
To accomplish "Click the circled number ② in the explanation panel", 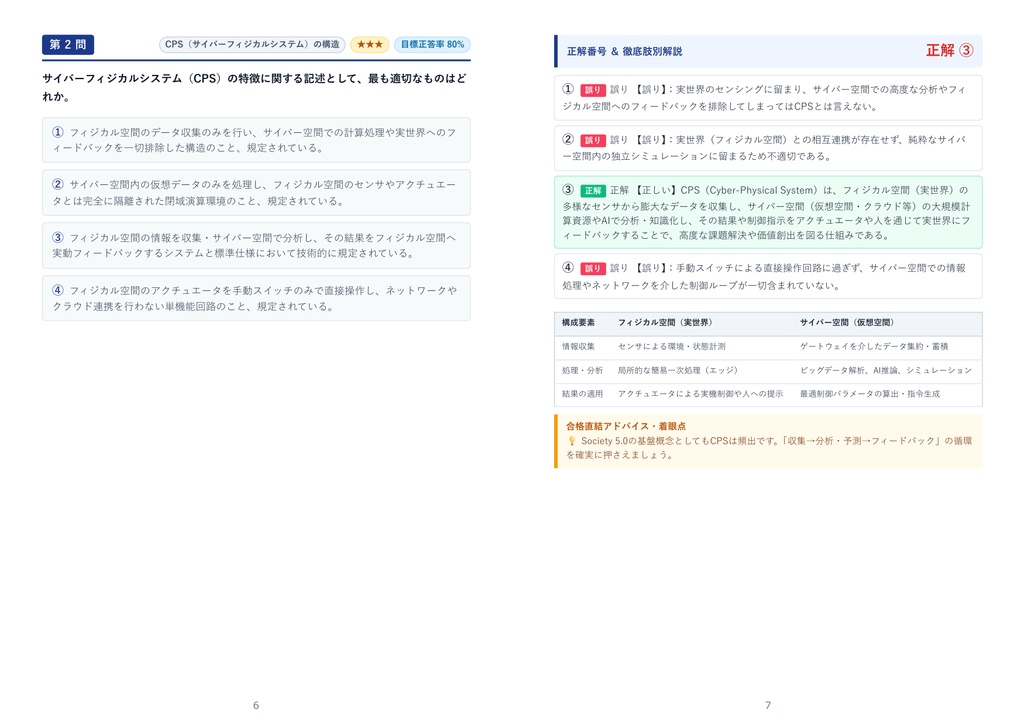I will [568, 139].
